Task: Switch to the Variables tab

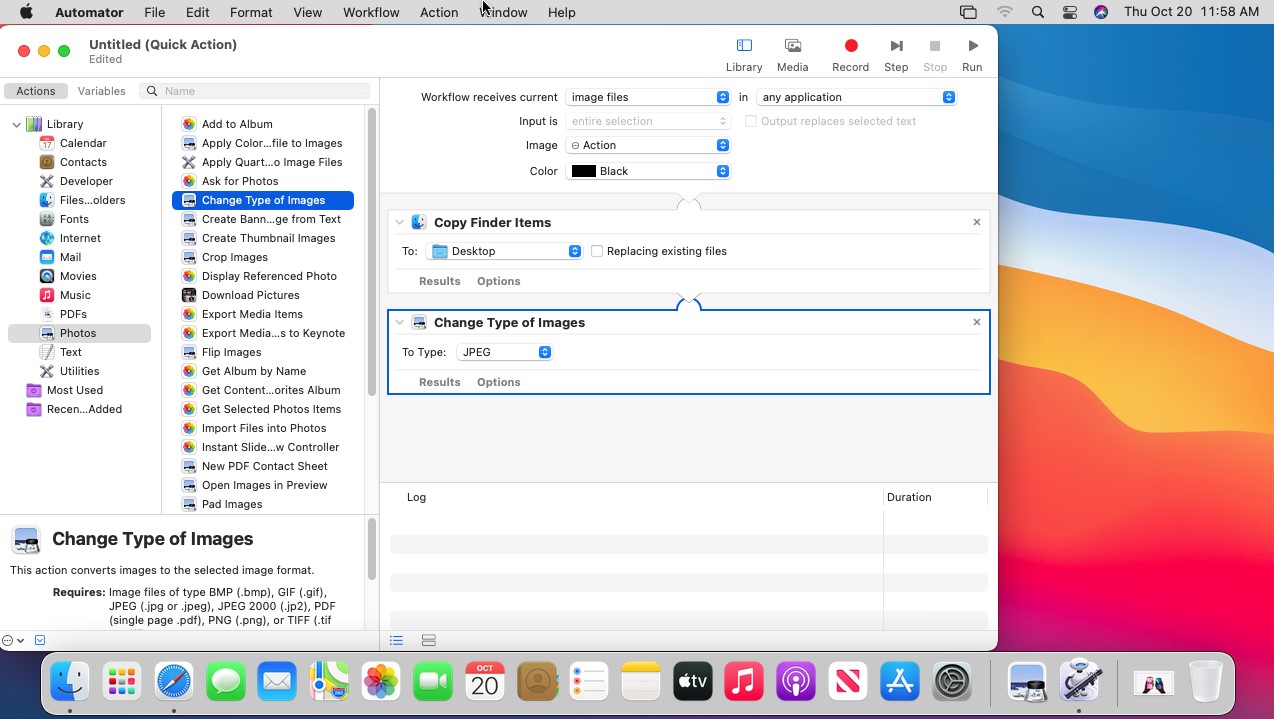Action: pyautogui.click(x=102, y=91)
